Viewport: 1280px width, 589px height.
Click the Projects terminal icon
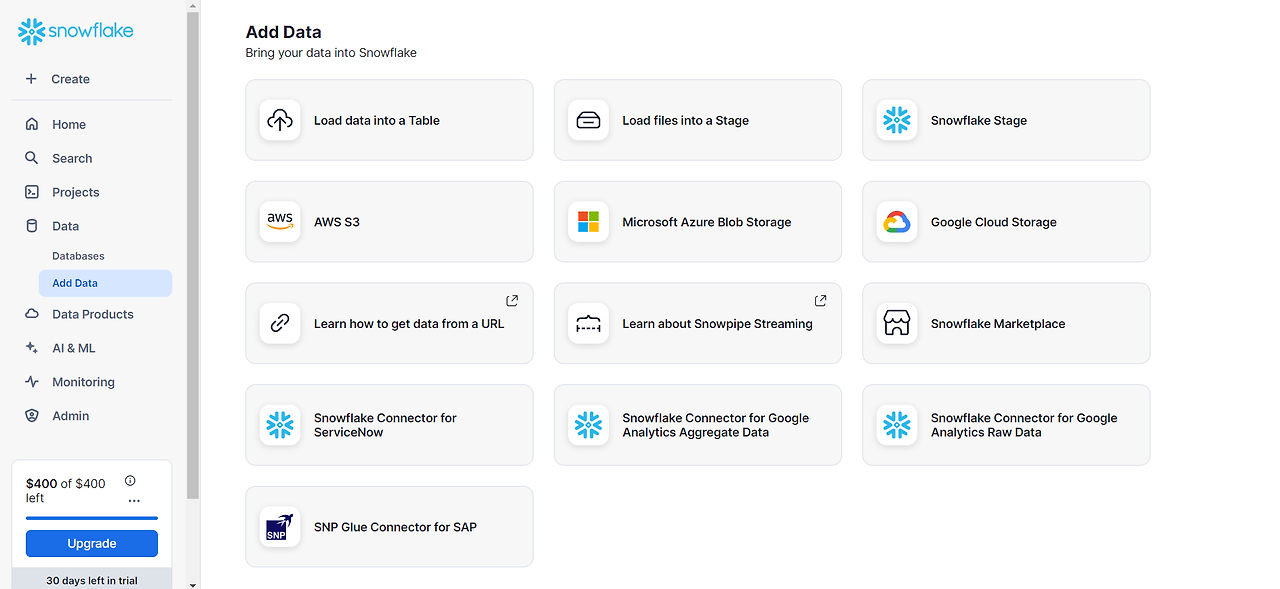pyautogui.click(x=32, y=192)
